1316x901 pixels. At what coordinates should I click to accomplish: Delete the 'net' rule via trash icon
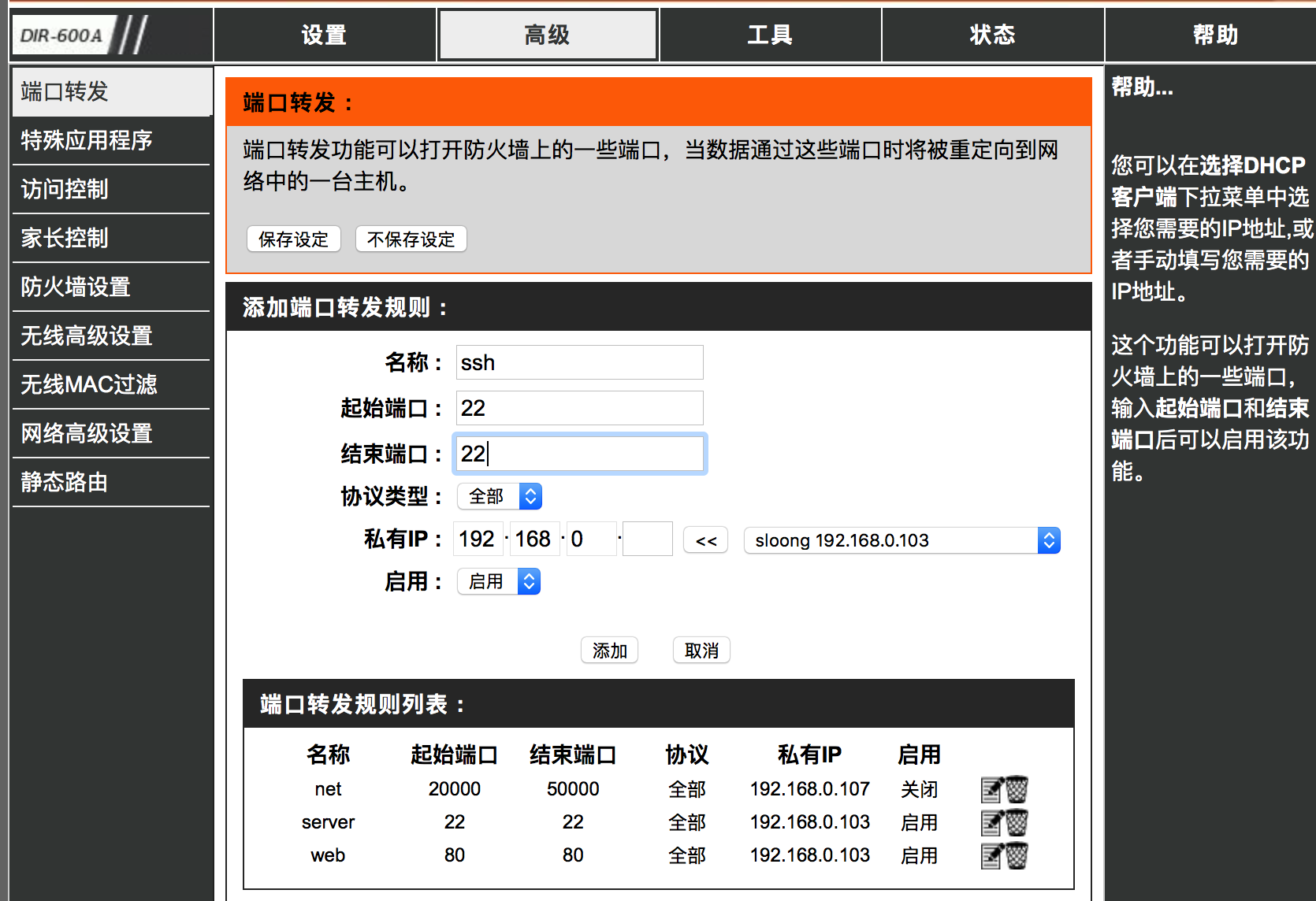tap(1017, 789)
